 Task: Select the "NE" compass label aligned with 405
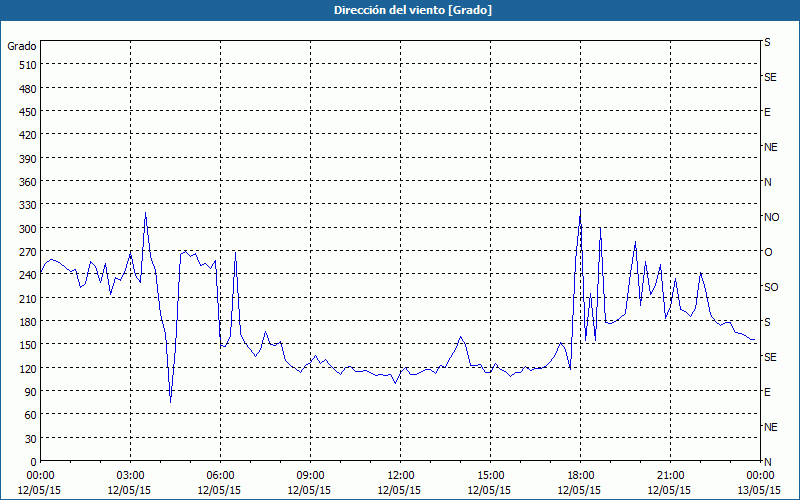point(770,147)
